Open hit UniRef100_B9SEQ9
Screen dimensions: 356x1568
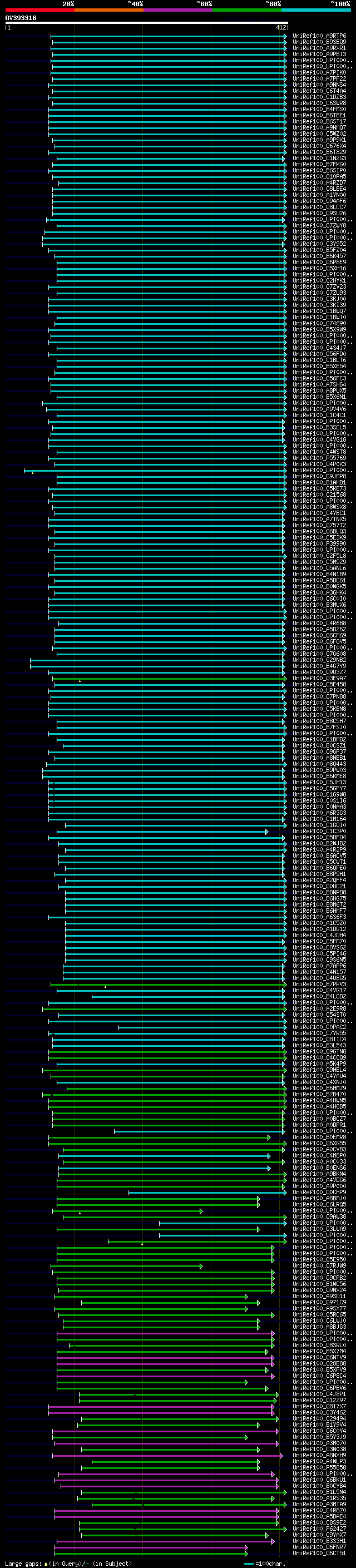[319, 42]
